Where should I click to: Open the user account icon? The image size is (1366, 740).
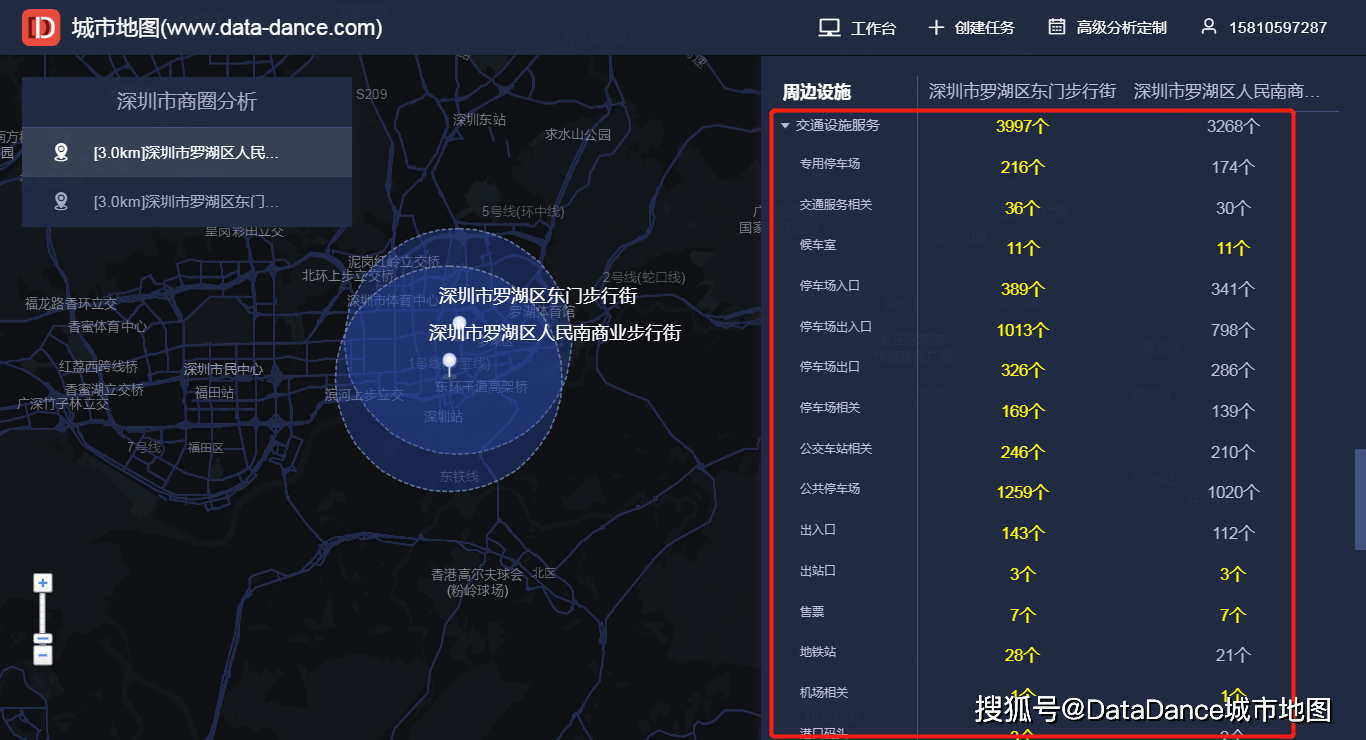click(x=1209, y=27)
